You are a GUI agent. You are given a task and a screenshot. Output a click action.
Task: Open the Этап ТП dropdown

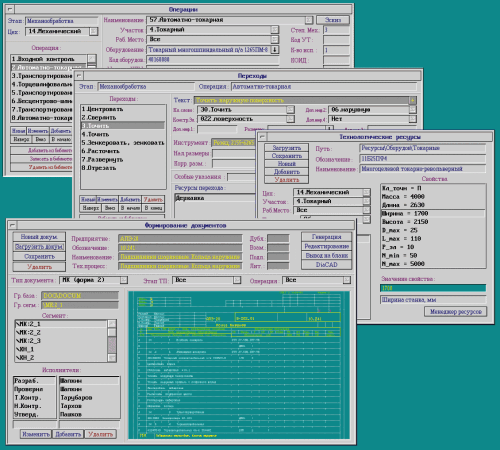click(x=237, y=280)
